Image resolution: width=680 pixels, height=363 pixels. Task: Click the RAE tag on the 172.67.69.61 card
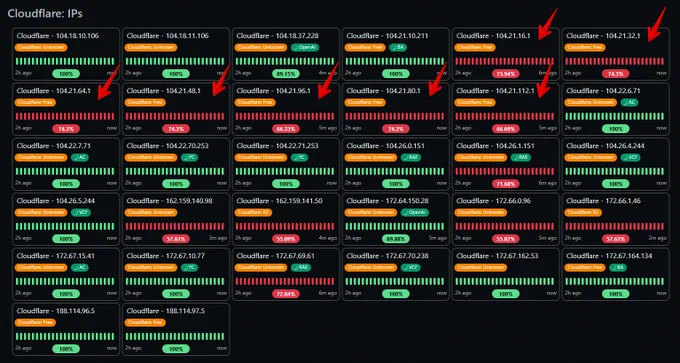pos(301,268)
